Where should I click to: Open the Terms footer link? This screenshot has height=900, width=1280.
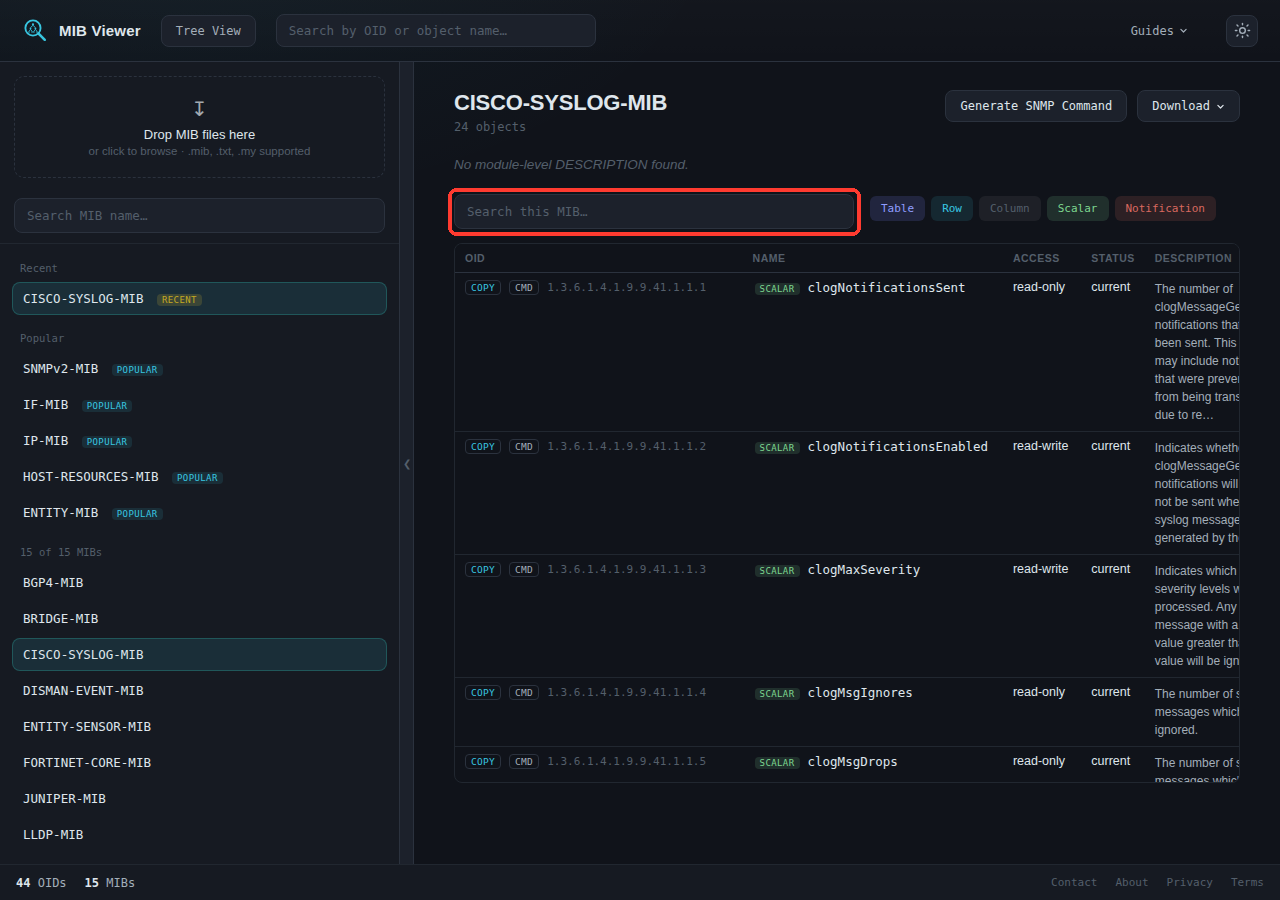(1247, 882)
